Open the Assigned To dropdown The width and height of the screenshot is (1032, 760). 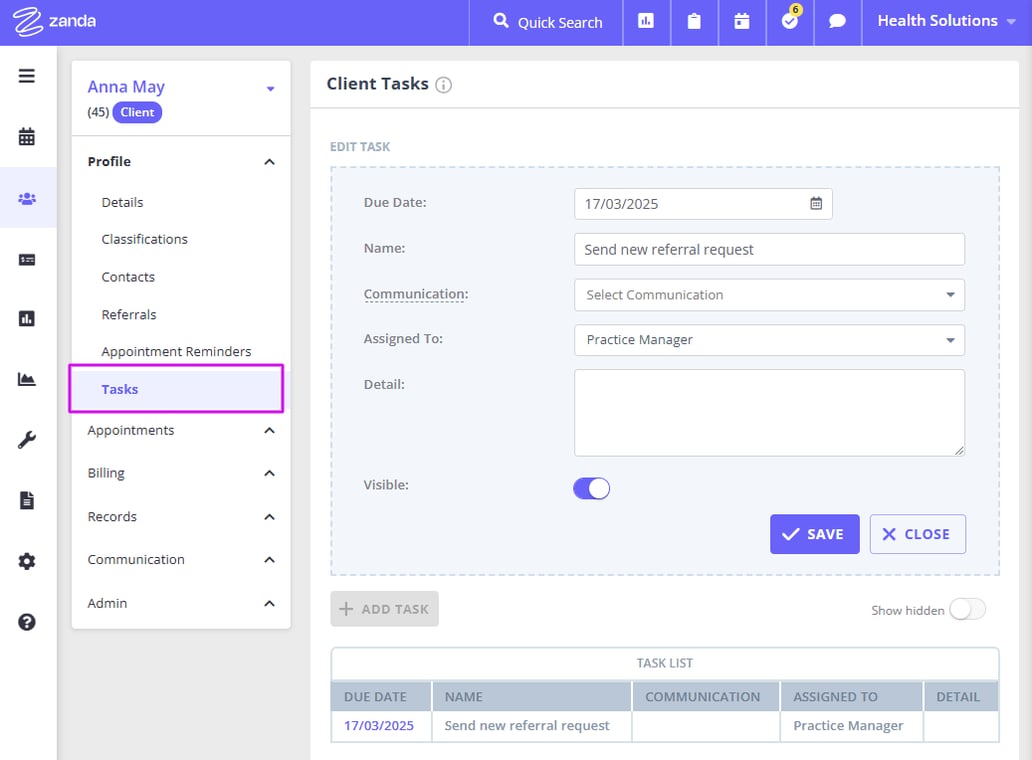coord(768,340)
